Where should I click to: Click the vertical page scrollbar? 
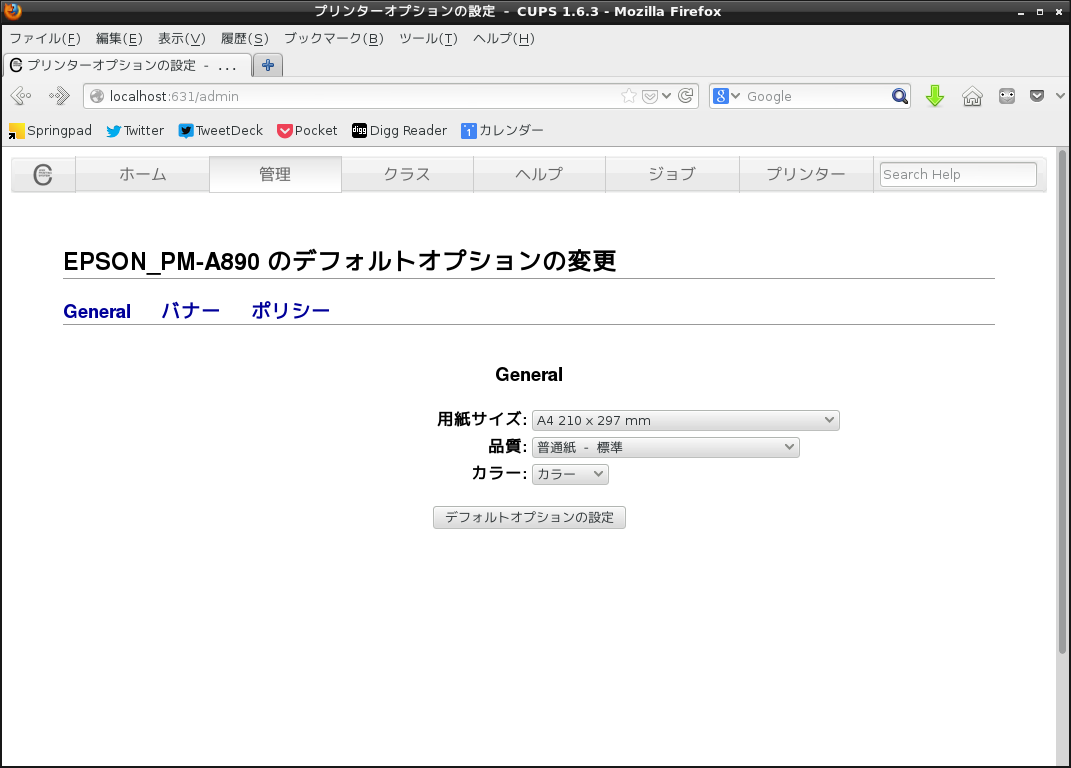pos(1062,403)
